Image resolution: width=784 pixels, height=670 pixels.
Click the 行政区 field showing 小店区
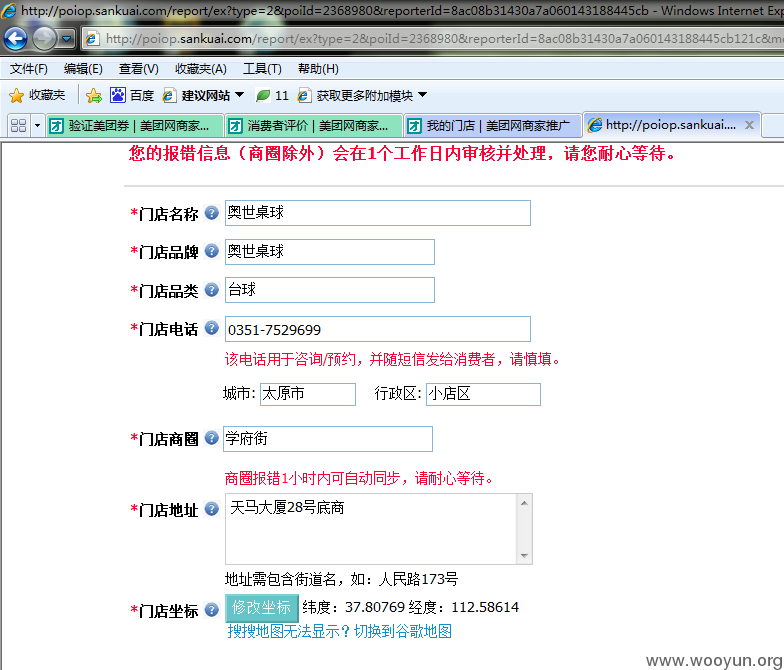[x=483, y=394]
